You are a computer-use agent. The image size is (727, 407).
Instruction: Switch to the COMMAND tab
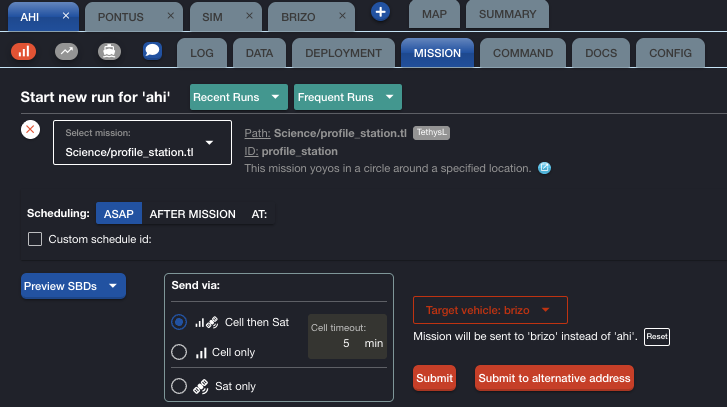click(x=523, y=53)
